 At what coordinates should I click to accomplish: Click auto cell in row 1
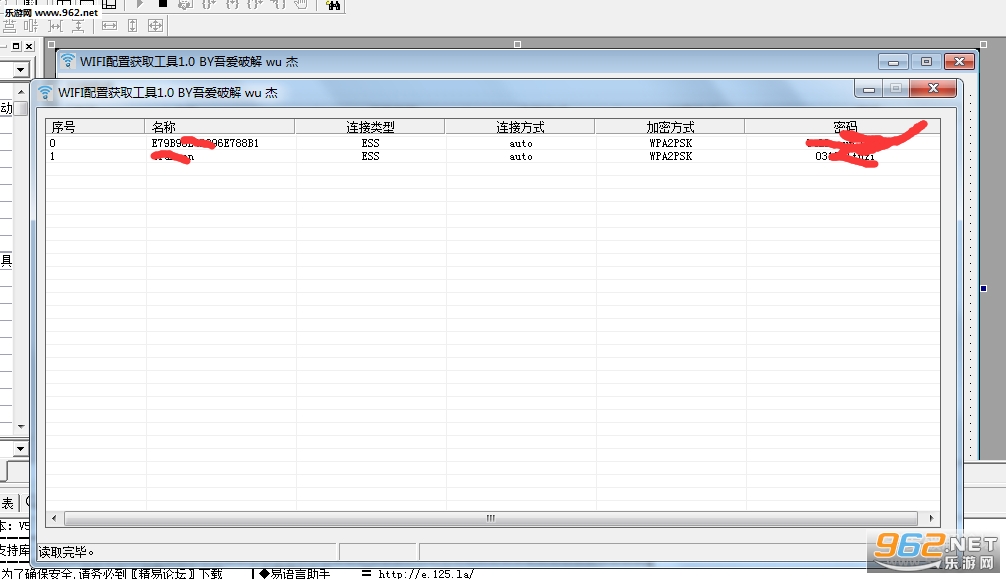tap(521, 157)
